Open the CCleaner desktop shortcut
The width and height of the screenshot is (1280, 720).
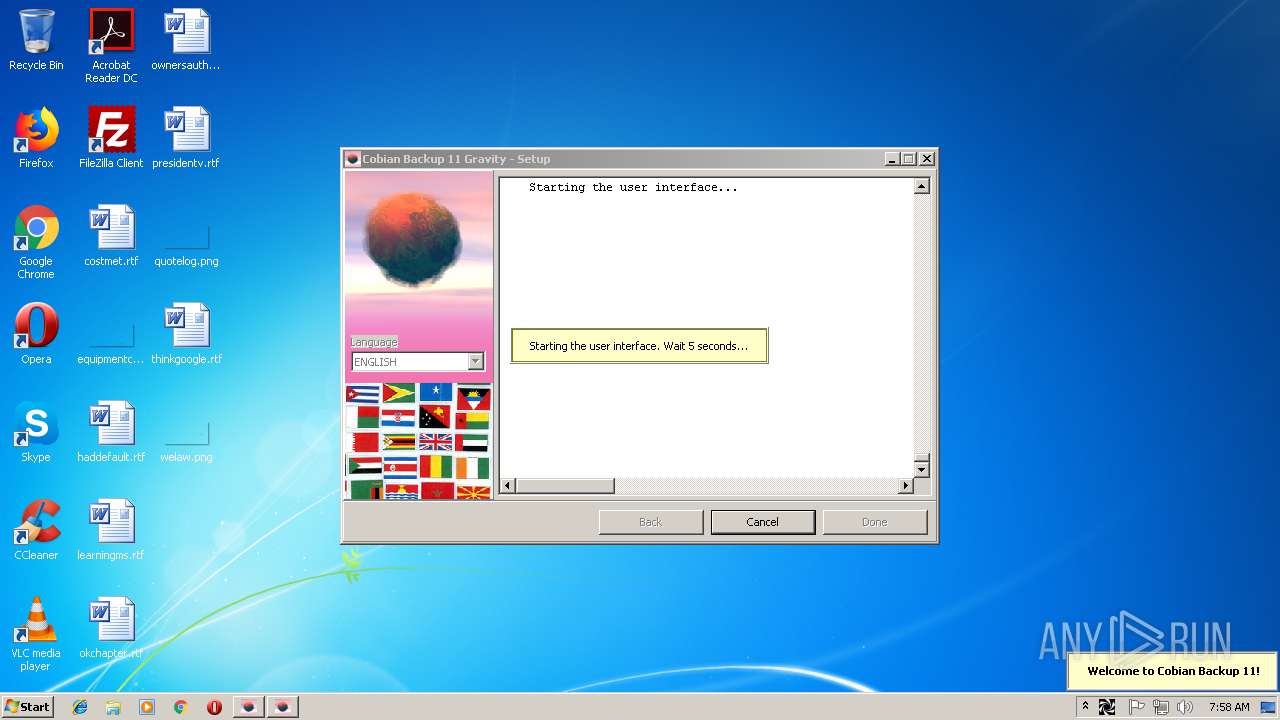[36, 530]
